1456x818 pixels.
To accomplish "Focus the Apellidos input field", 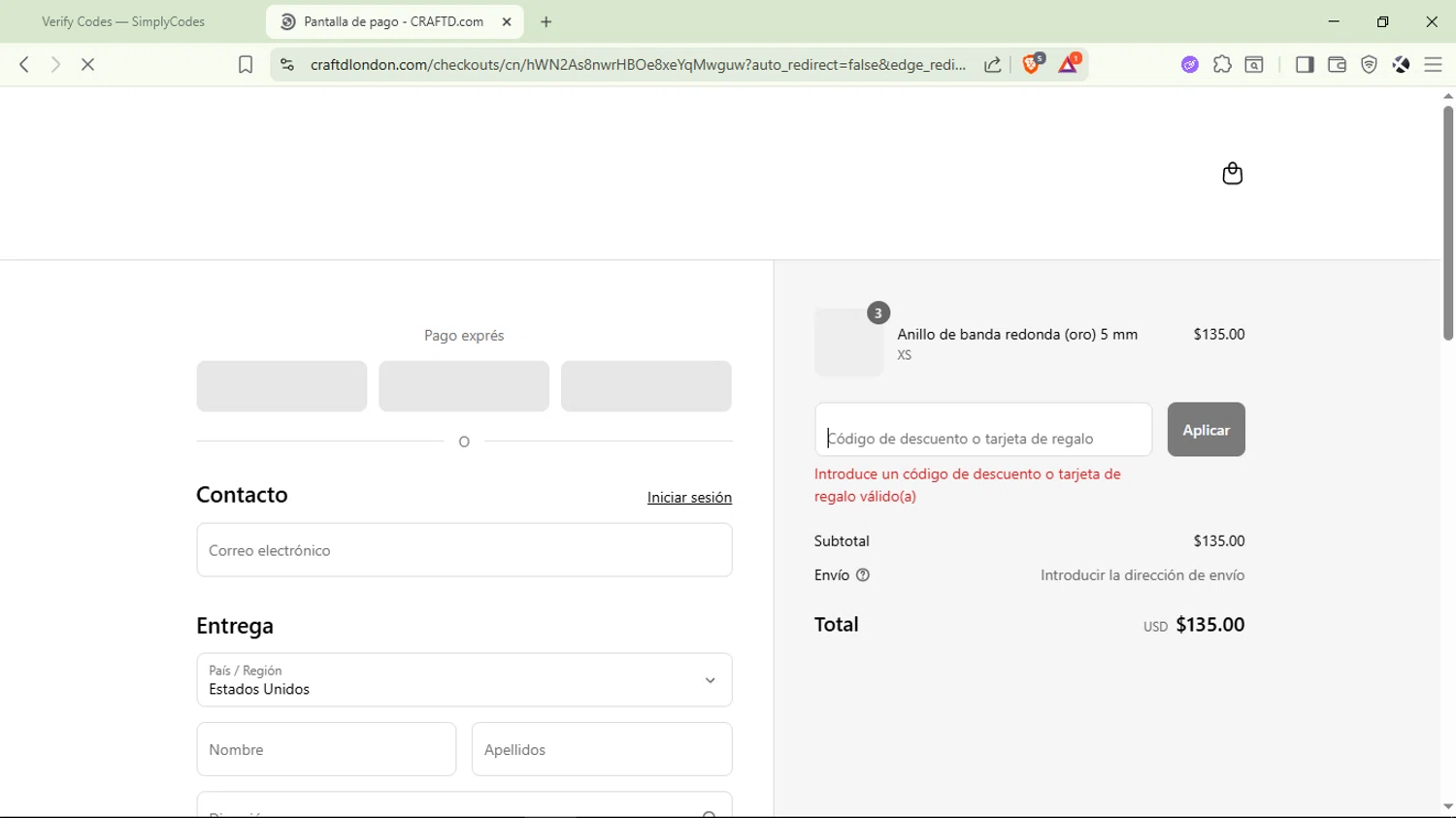I will click(x=602, y=749).
